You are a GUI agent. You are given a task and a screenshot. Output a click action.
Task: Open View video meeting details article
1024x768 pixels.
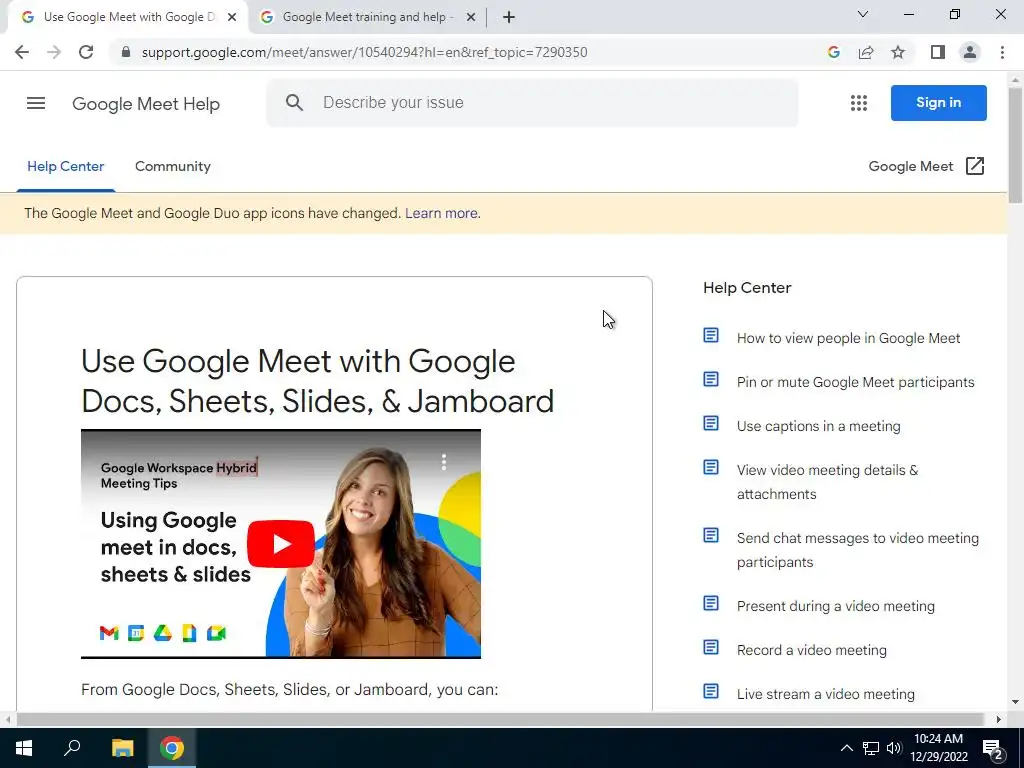pos(827,482)
